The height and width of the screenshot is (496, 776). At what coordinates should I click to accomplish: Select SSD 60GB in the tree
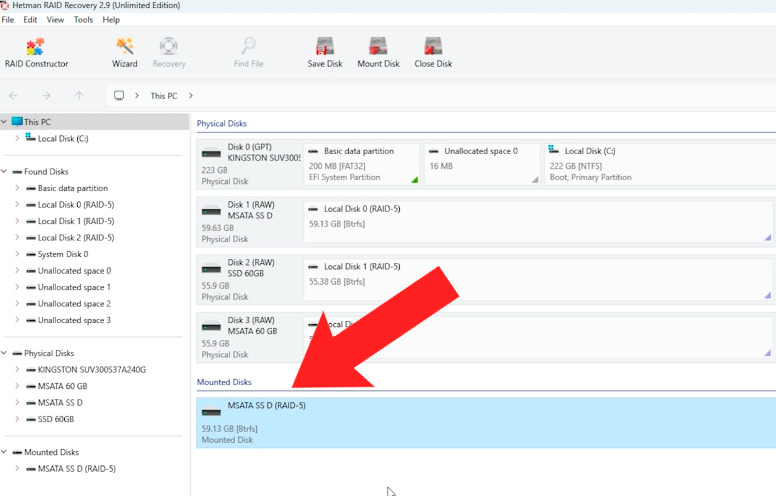pyautogui.click(x=56, y=419)
